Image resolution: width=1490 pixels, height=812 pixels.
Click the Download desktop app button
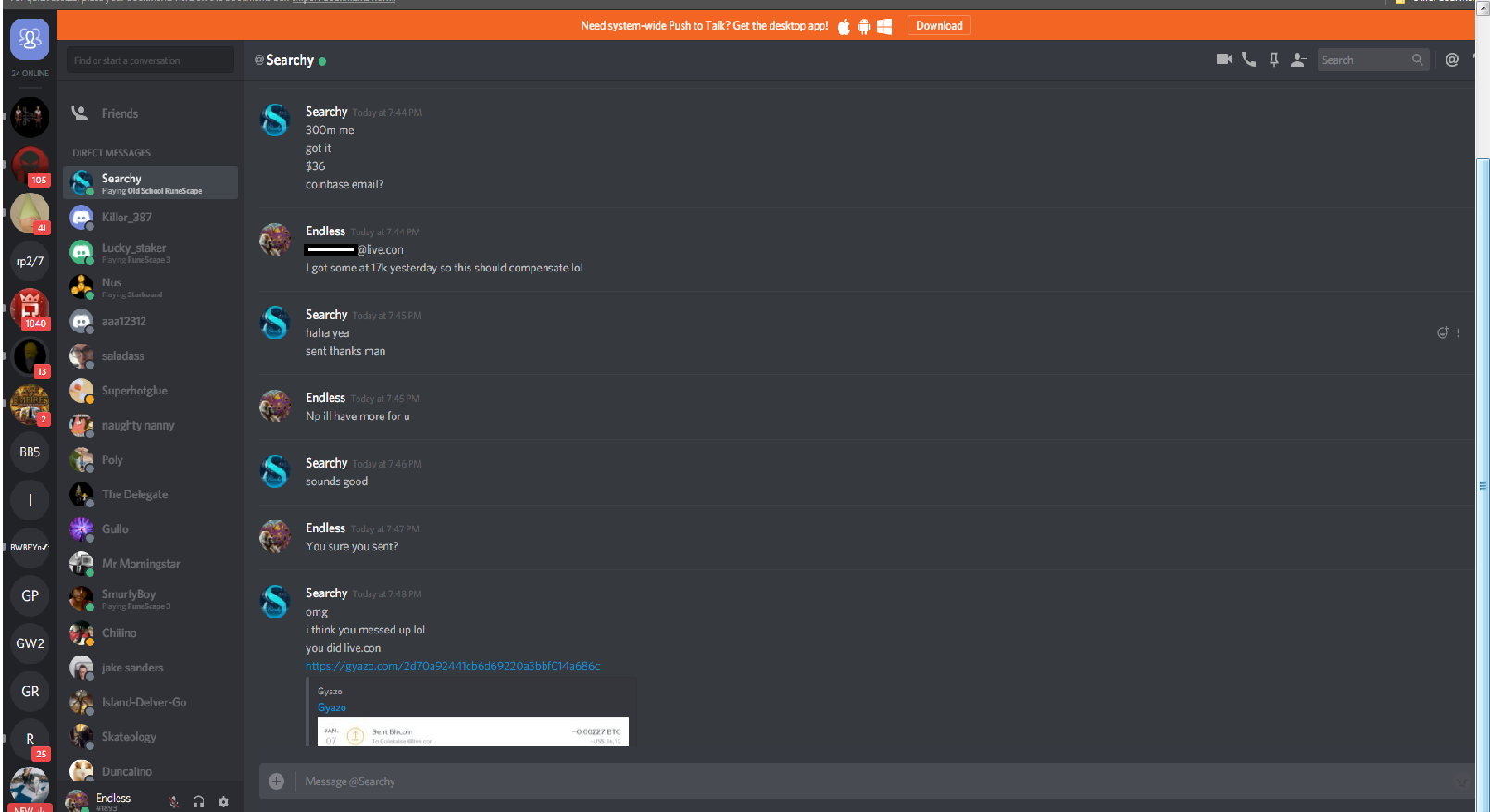939,26
